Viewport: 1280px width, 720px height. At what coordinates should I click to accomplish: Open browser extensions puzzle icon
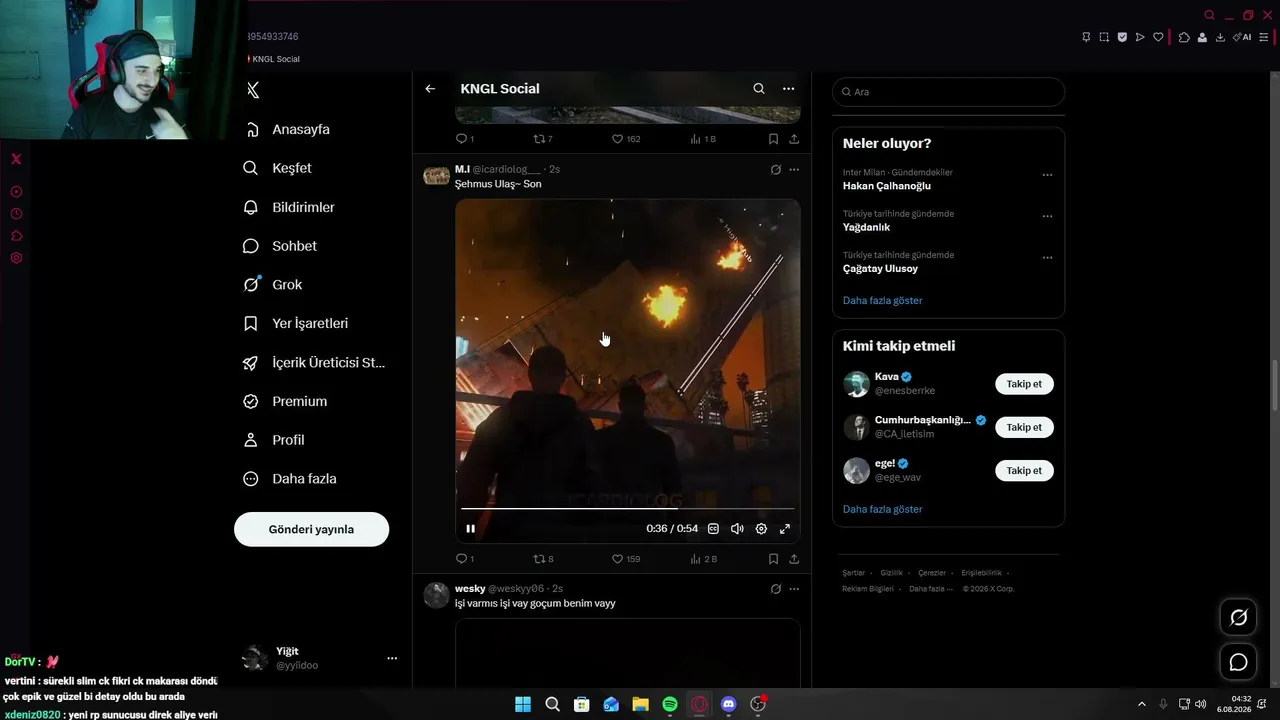[x=1184, y=37]
